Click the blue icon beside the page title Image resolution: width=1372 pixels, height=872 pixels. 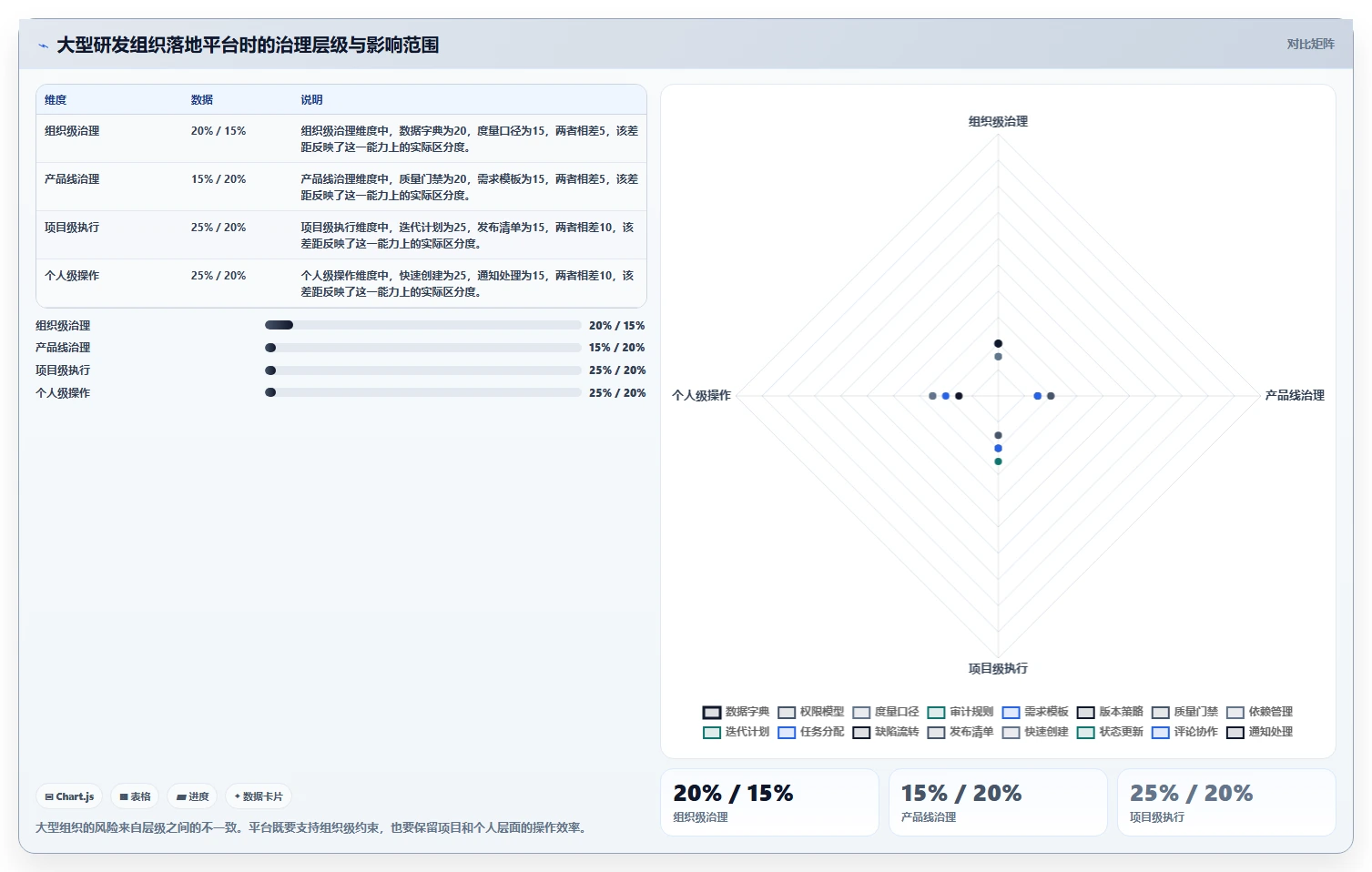(x=43, y=46)
